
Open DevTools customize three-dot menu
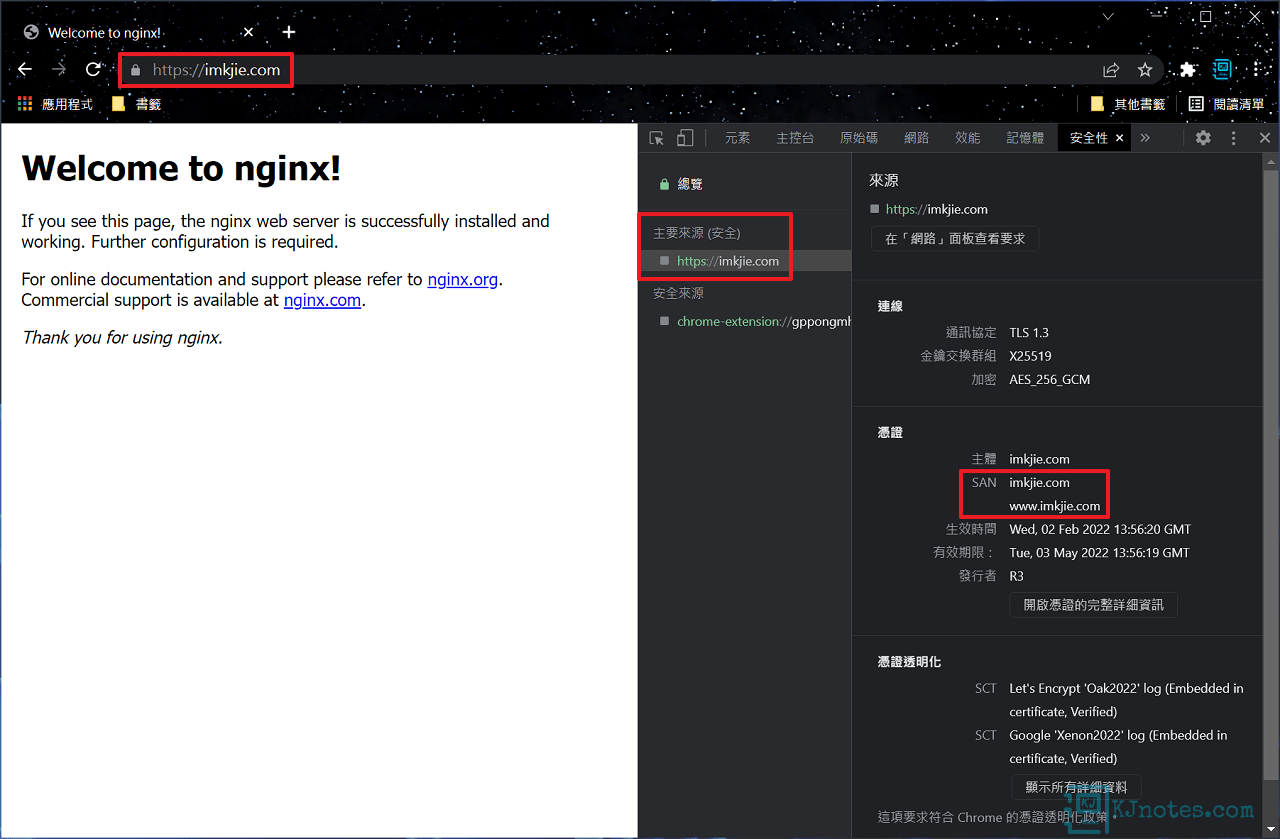pyautogui.click(x=1233, y=138)
